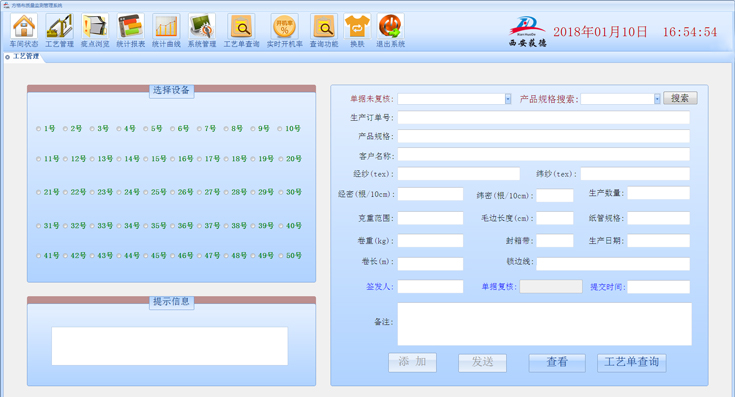Focus the 产品规格 input field
This screenshot has height=397, width=735.
click(544, 136)
